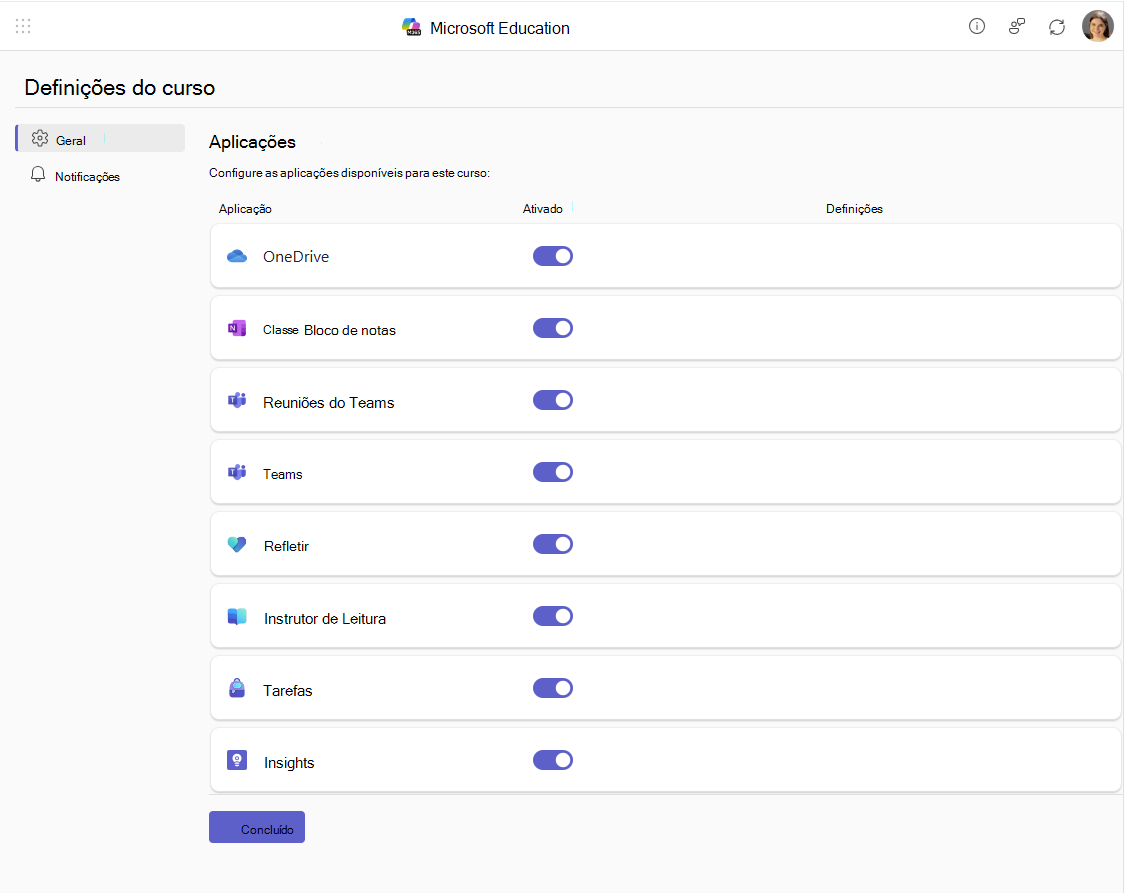
Task: Click the Tarefas app label
Action: (x=288, y=691)
